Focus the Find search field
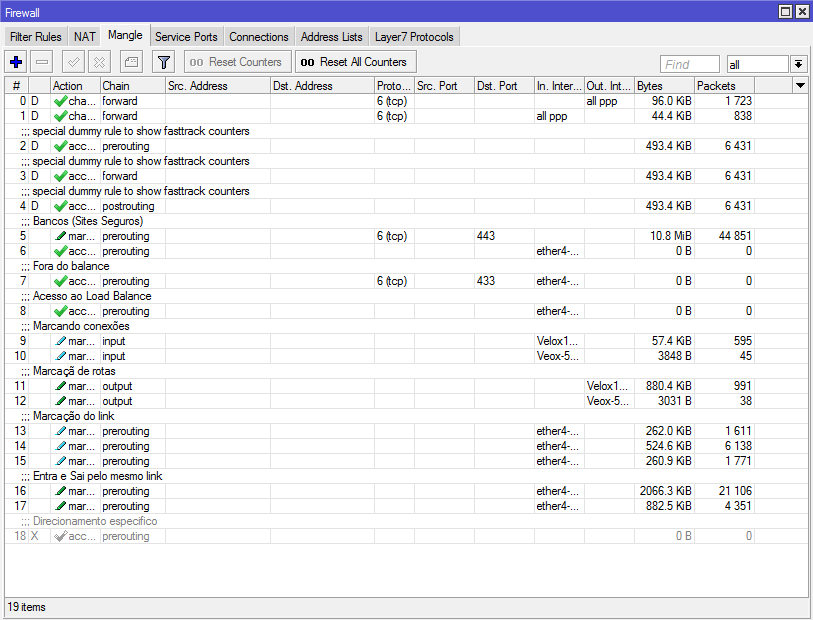Image resolution: width=813 pixels, height=620 pixels. tap(690, 64)
